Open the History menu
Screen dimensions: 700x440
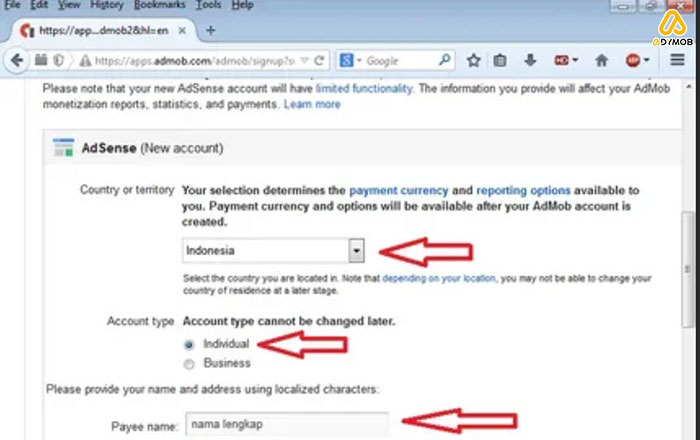107,5
